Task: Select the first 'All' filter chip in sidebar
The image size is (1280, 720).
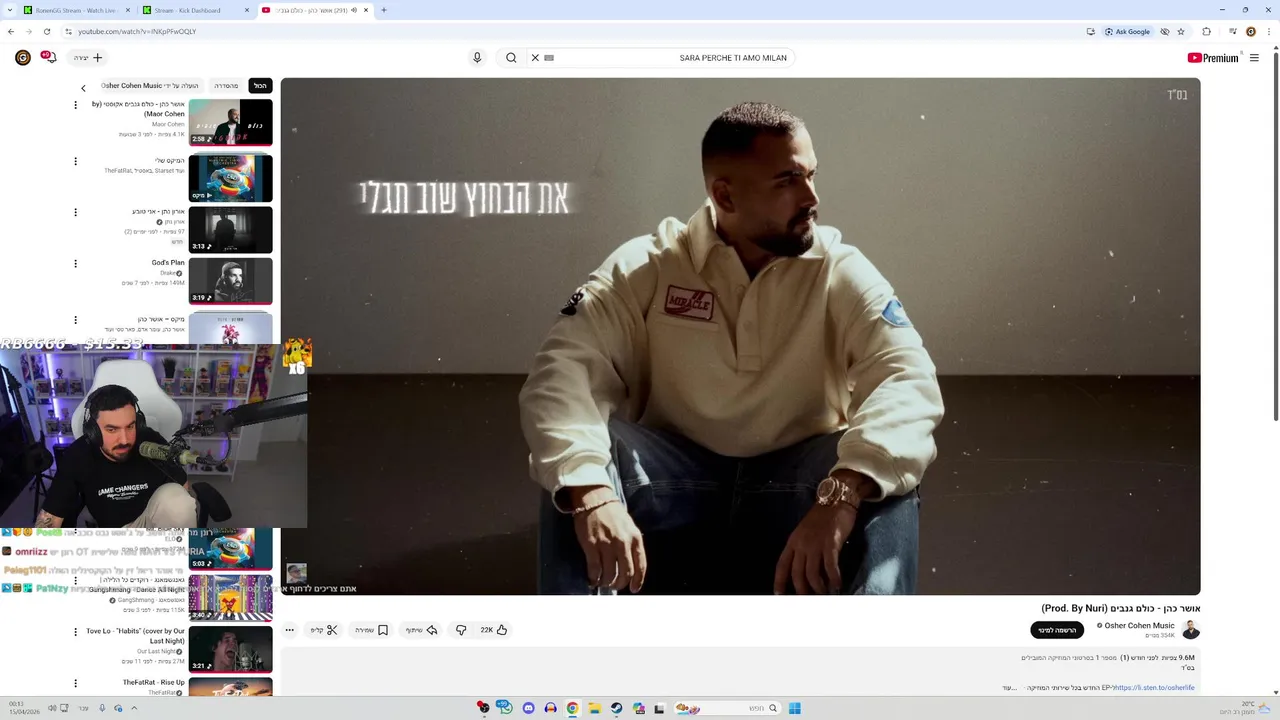Action: (260, 86)
